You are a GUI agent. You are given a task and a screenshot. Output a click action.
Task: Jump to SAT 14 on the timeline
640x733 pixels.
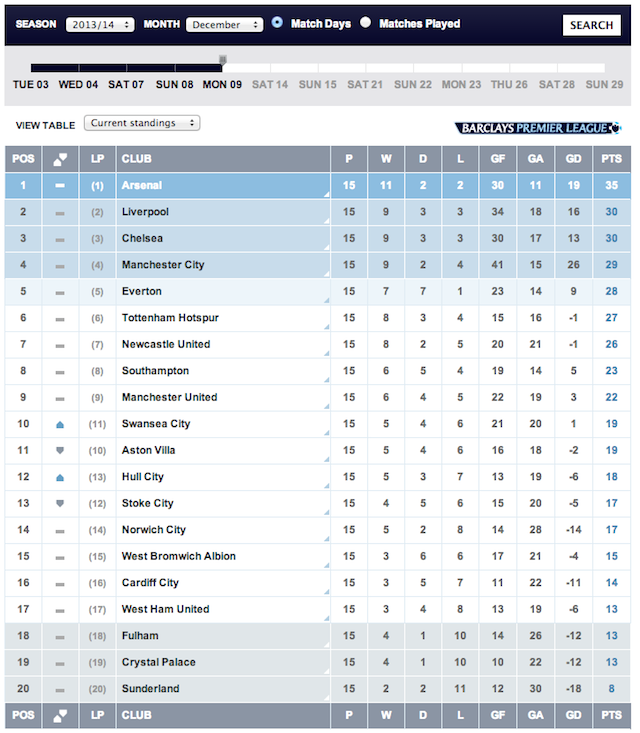[270, 85]
